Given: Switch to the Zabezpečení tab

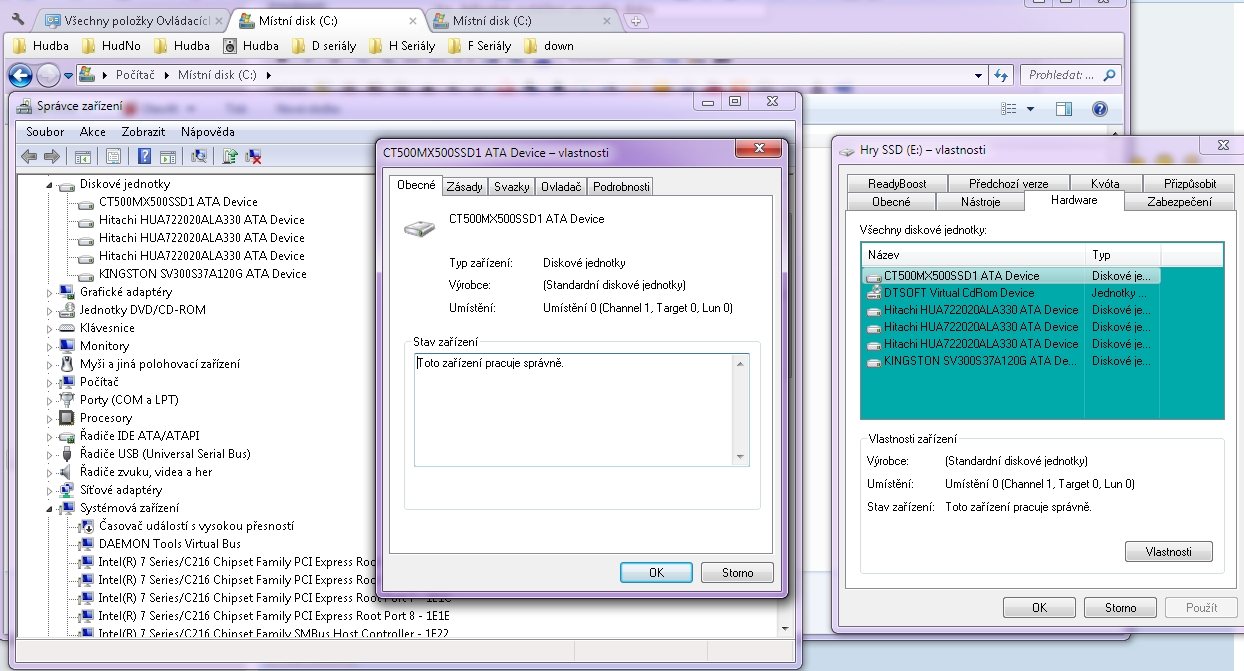Looking at the screenshot, I should pyautogui.click(x=1174, y=202).
